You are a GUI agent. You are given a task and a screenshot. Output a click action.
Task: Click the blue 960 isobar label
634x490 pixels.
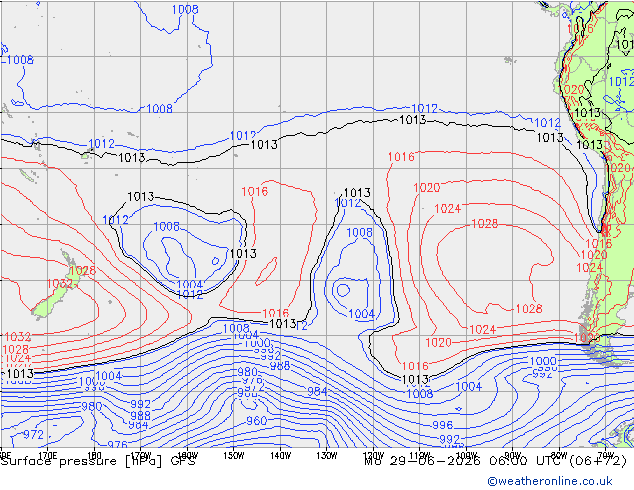(x=256, y=421)
